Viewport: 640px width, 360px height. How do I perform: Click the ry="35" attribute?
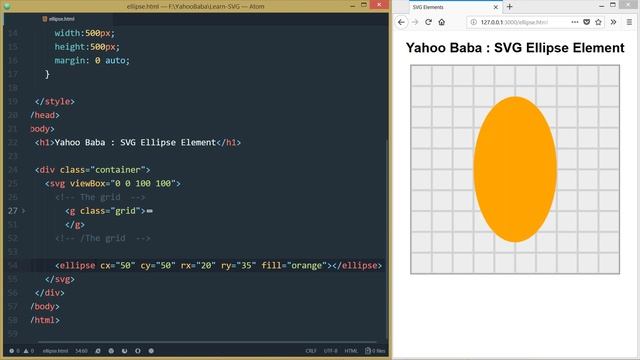[x=238, y=266]
